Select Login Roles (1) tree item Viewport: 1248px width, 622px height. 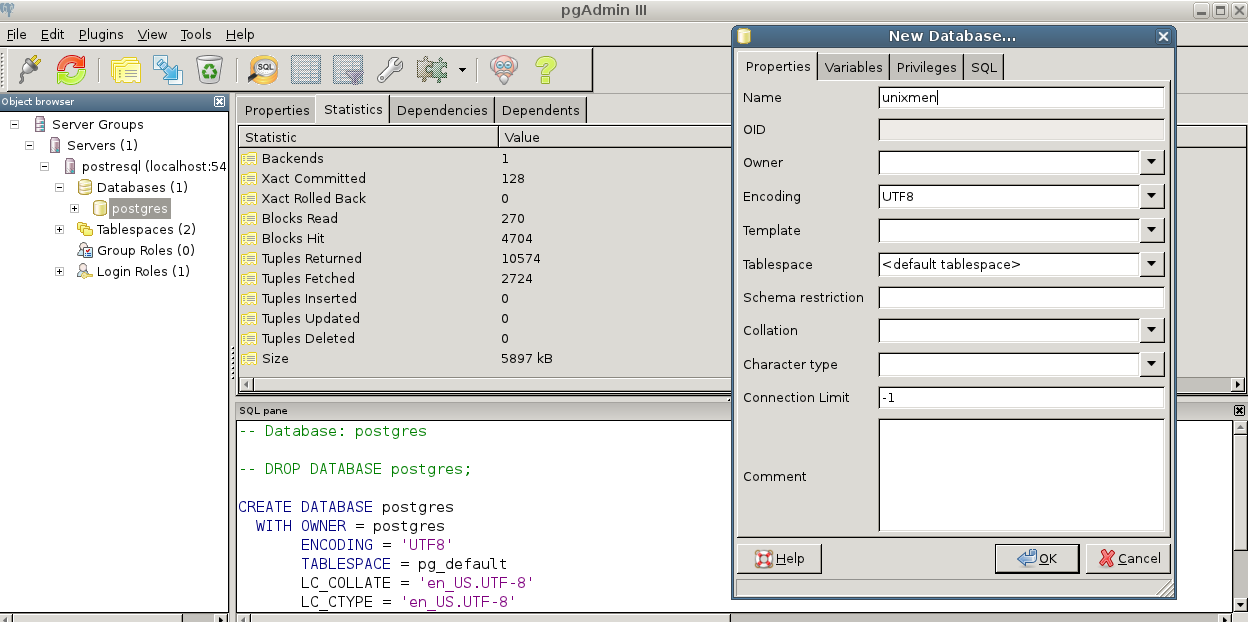(x=143, y=271)
